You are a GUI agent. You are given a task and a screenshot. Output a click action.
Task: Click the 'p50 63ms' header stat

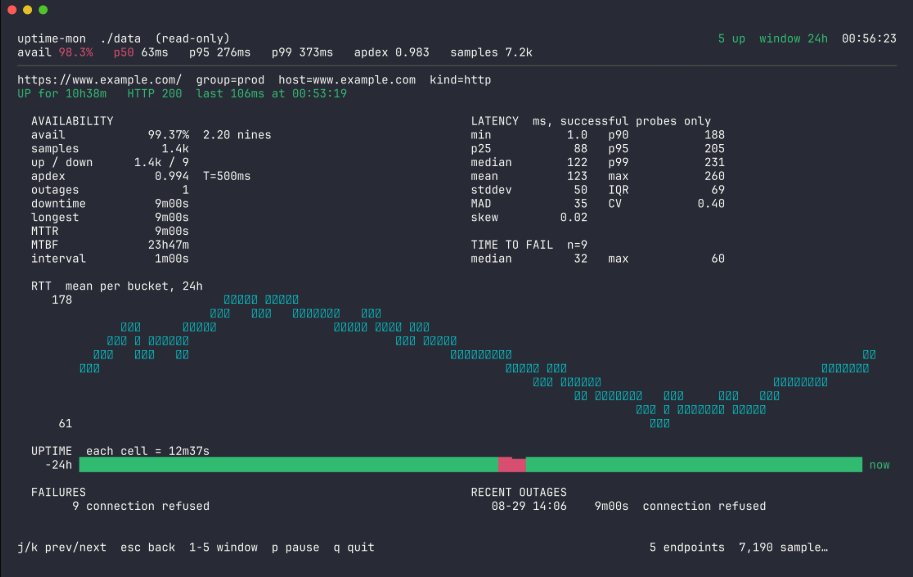tap(141, 52)
